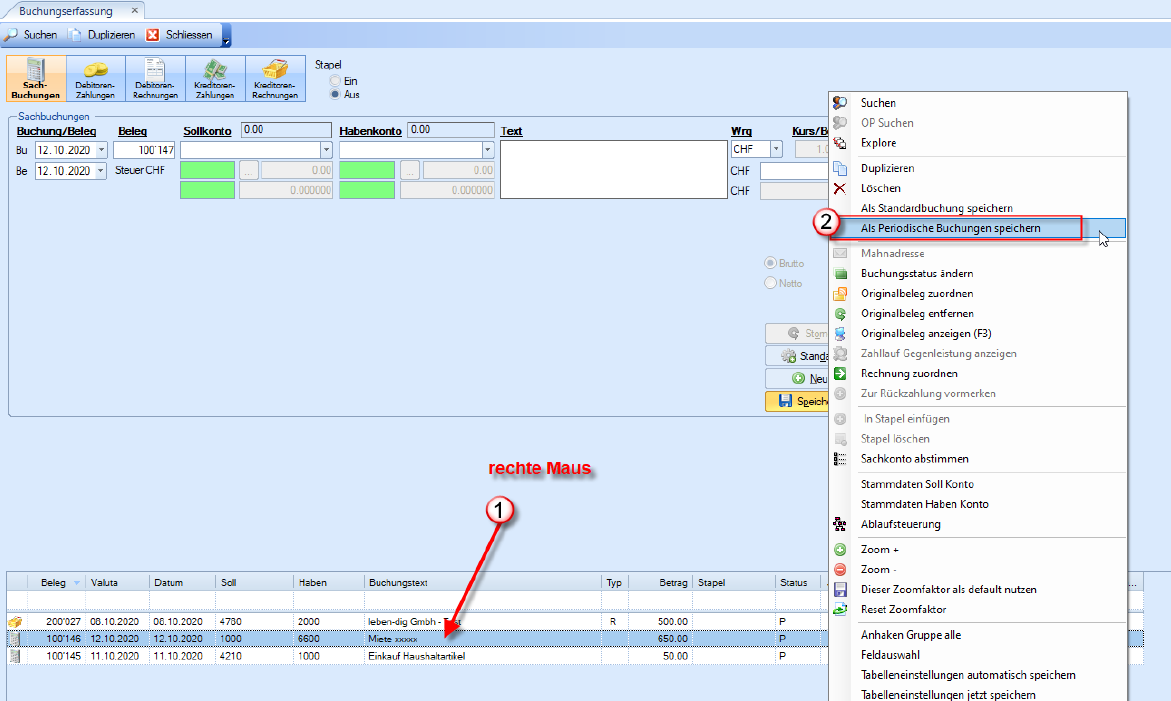
Task: Choose Als Periodische Buchungen speichern
Action: click(x=950, y=228)
